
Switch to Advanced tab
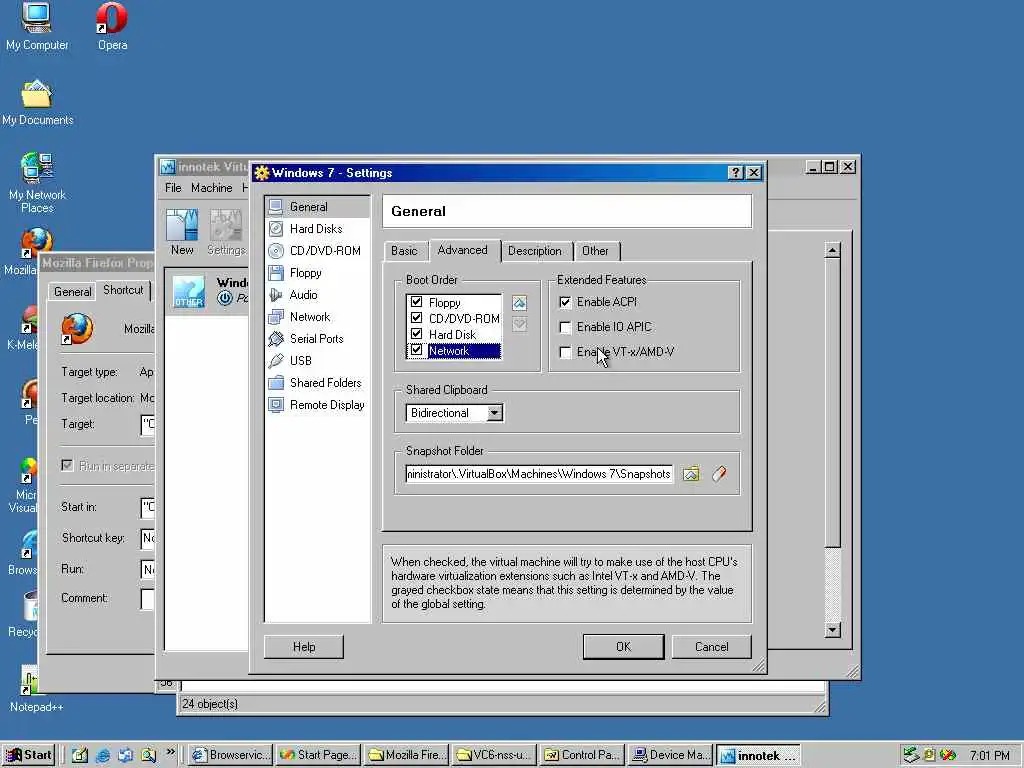[462, 250]
